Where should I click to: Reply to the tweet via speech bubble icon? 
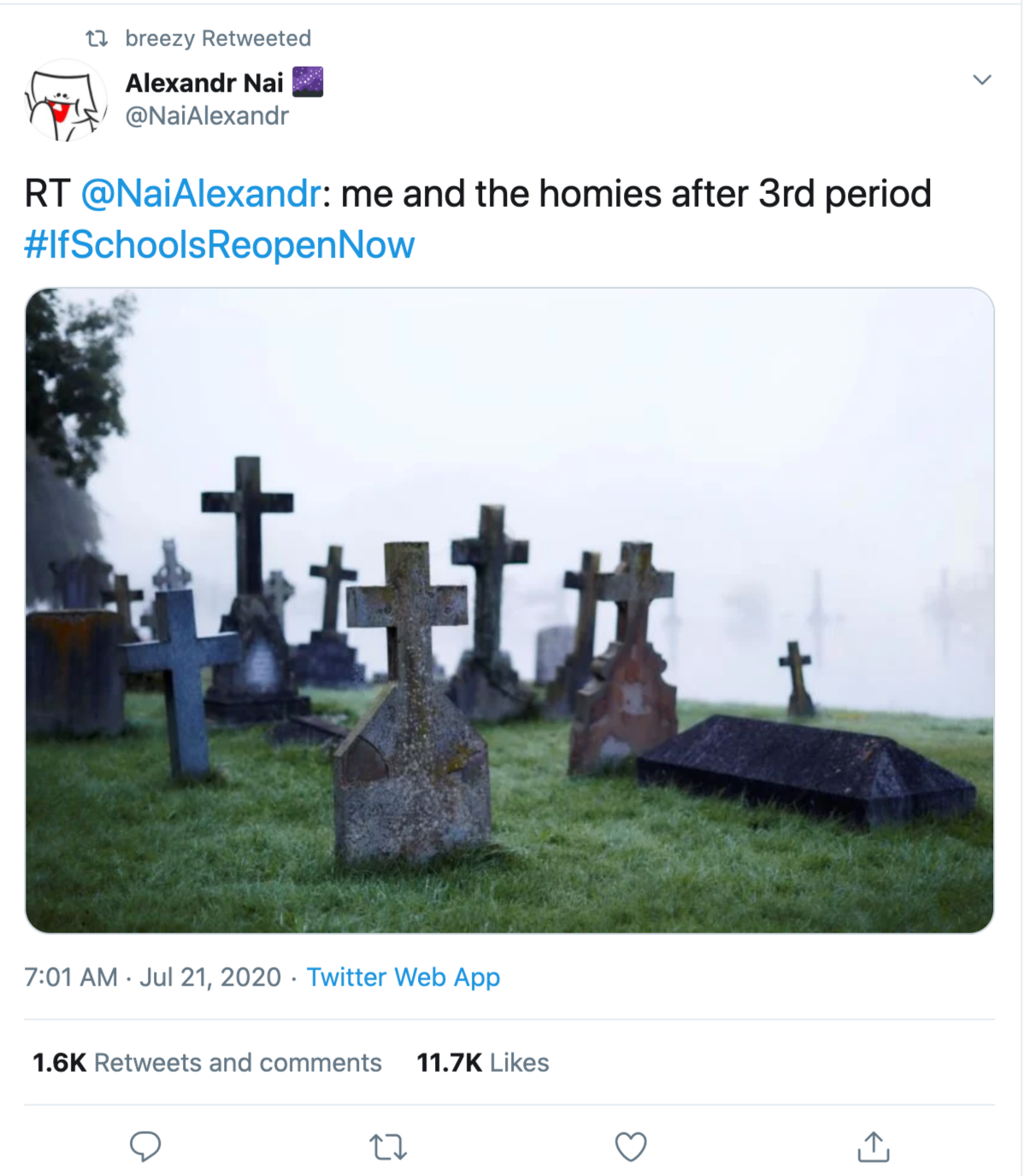(145, 1146)
